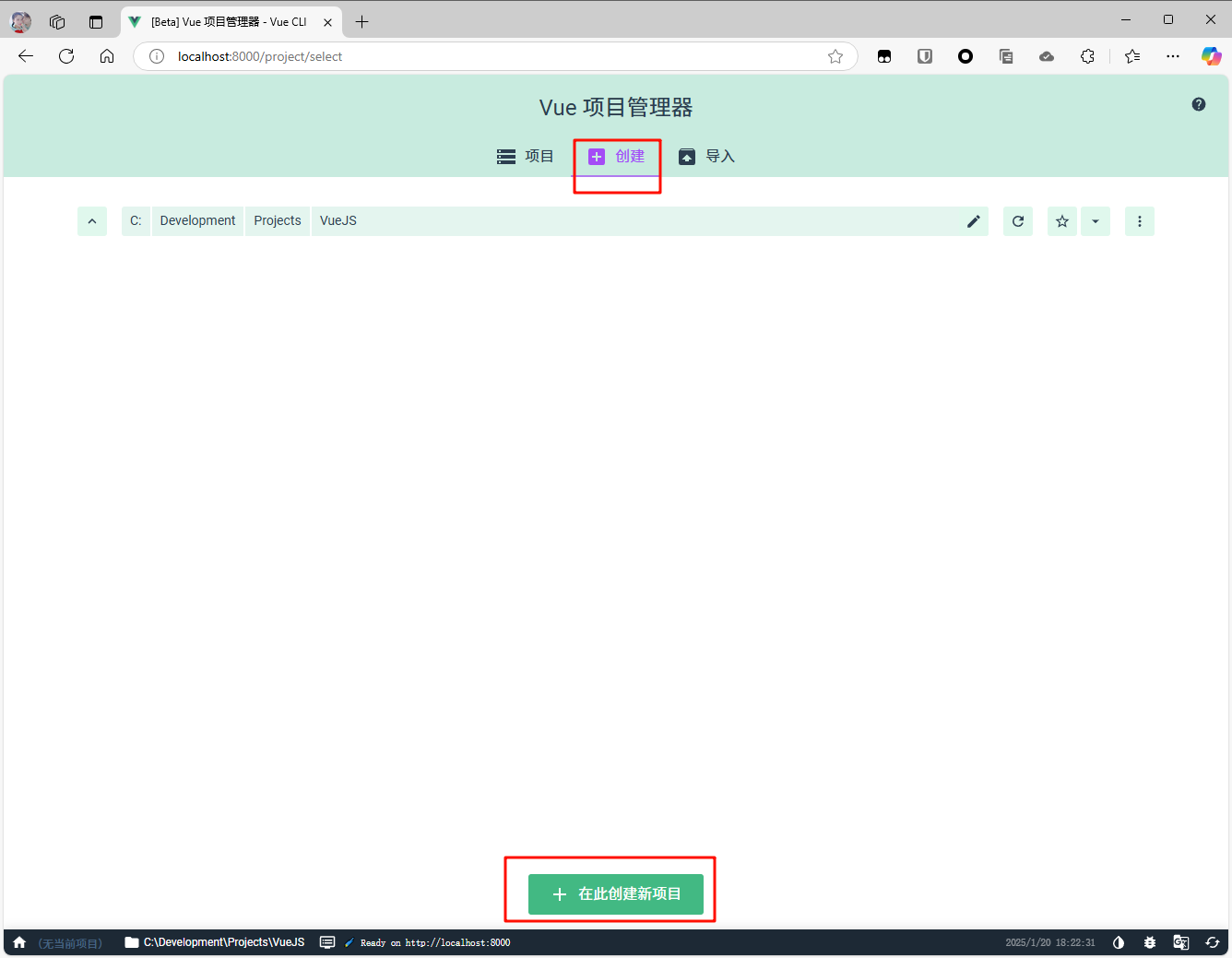Switch to the 创建 (Create) tab
Image resolution: width=1232 pixels, height=958 pixels.
tap(616, 157)
